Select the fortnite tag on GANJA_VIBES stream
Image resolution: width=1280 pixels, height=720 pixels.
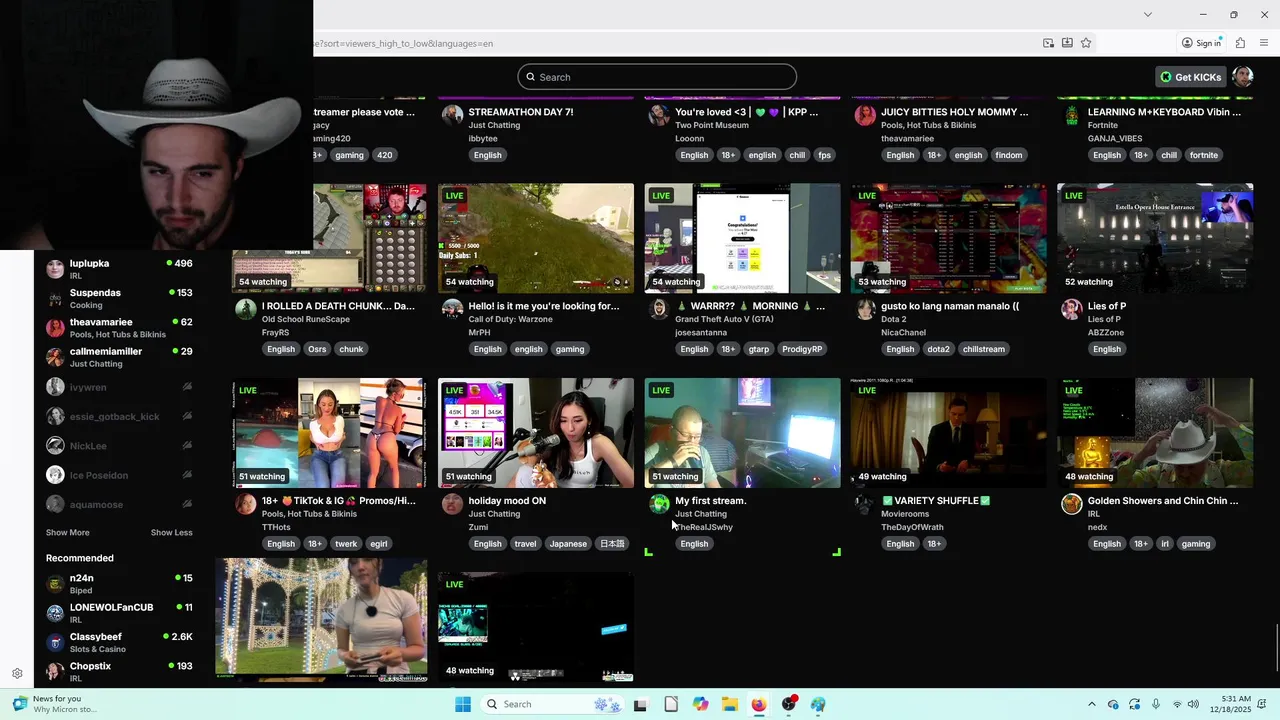(x=1204, y=155)
